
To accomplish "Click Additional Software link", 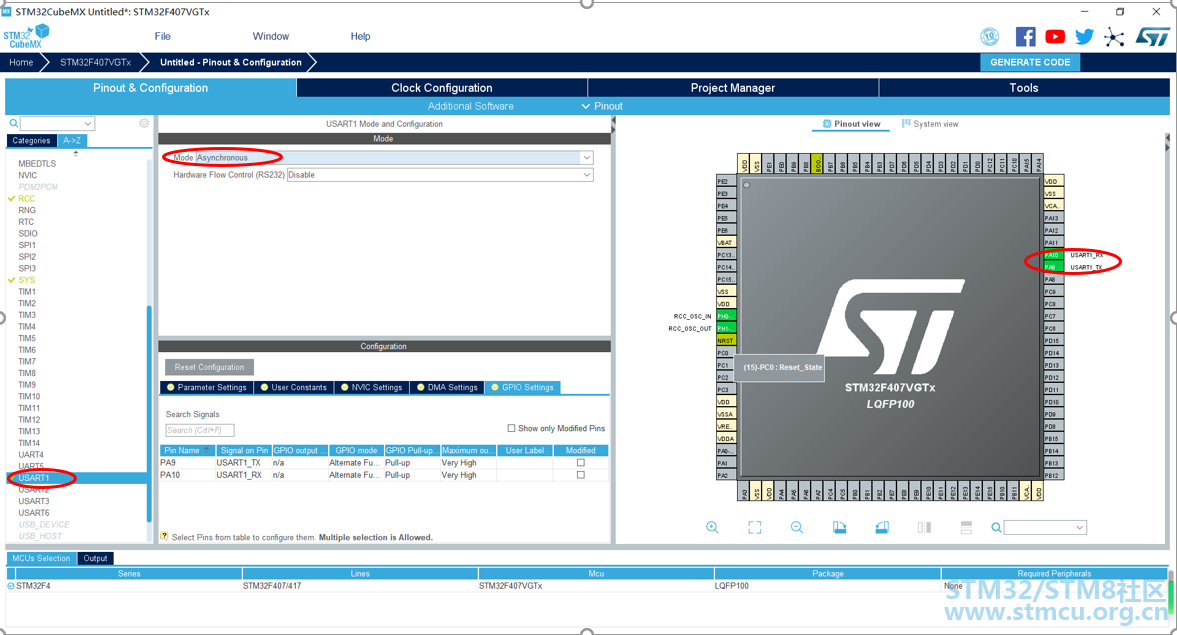I will [x=471, y=106].
